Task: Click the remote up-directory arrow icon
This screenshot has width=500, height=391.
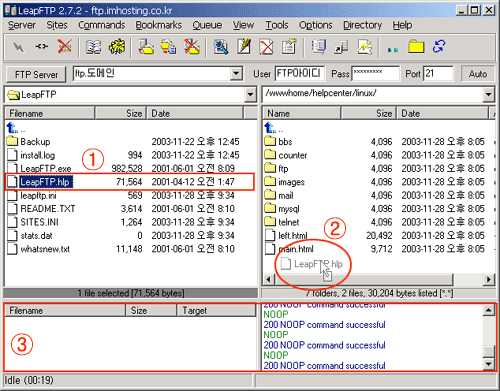Action: point(270,128)
